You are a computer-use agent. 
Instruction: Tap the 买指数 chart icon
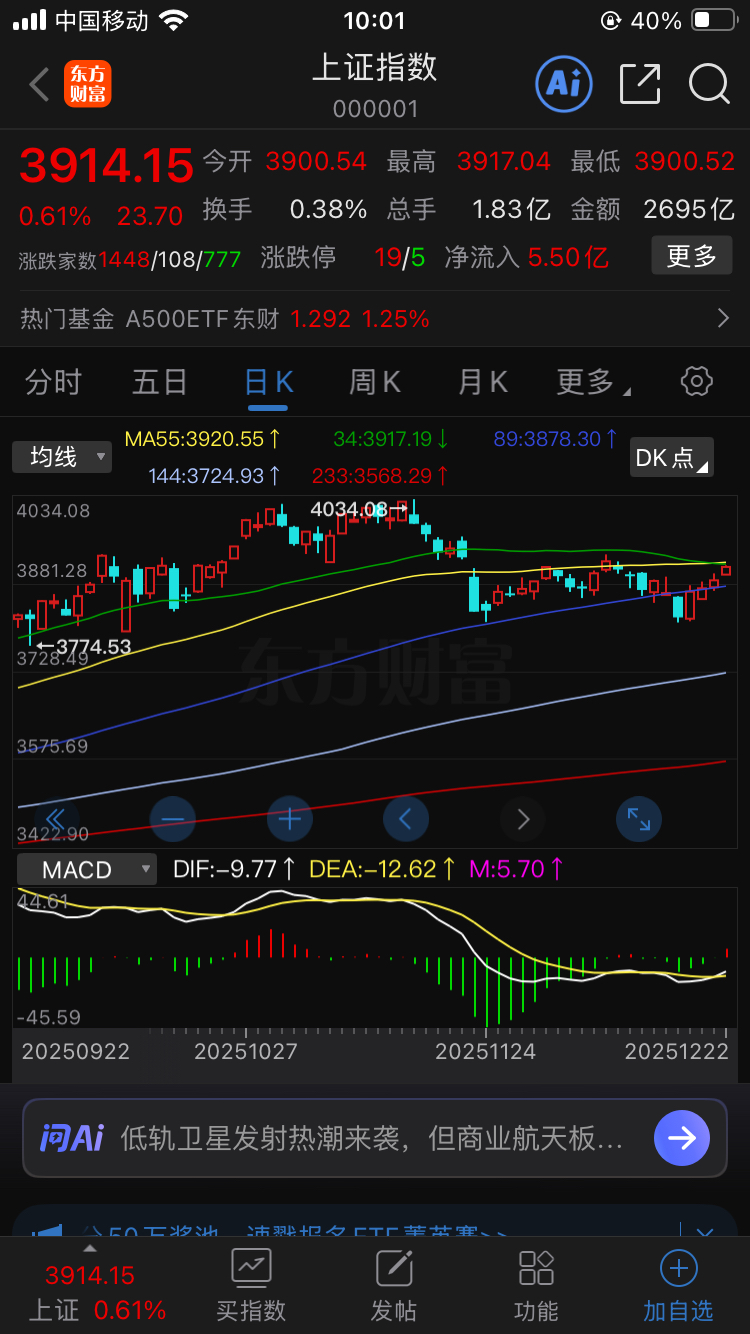[251, 1268]
